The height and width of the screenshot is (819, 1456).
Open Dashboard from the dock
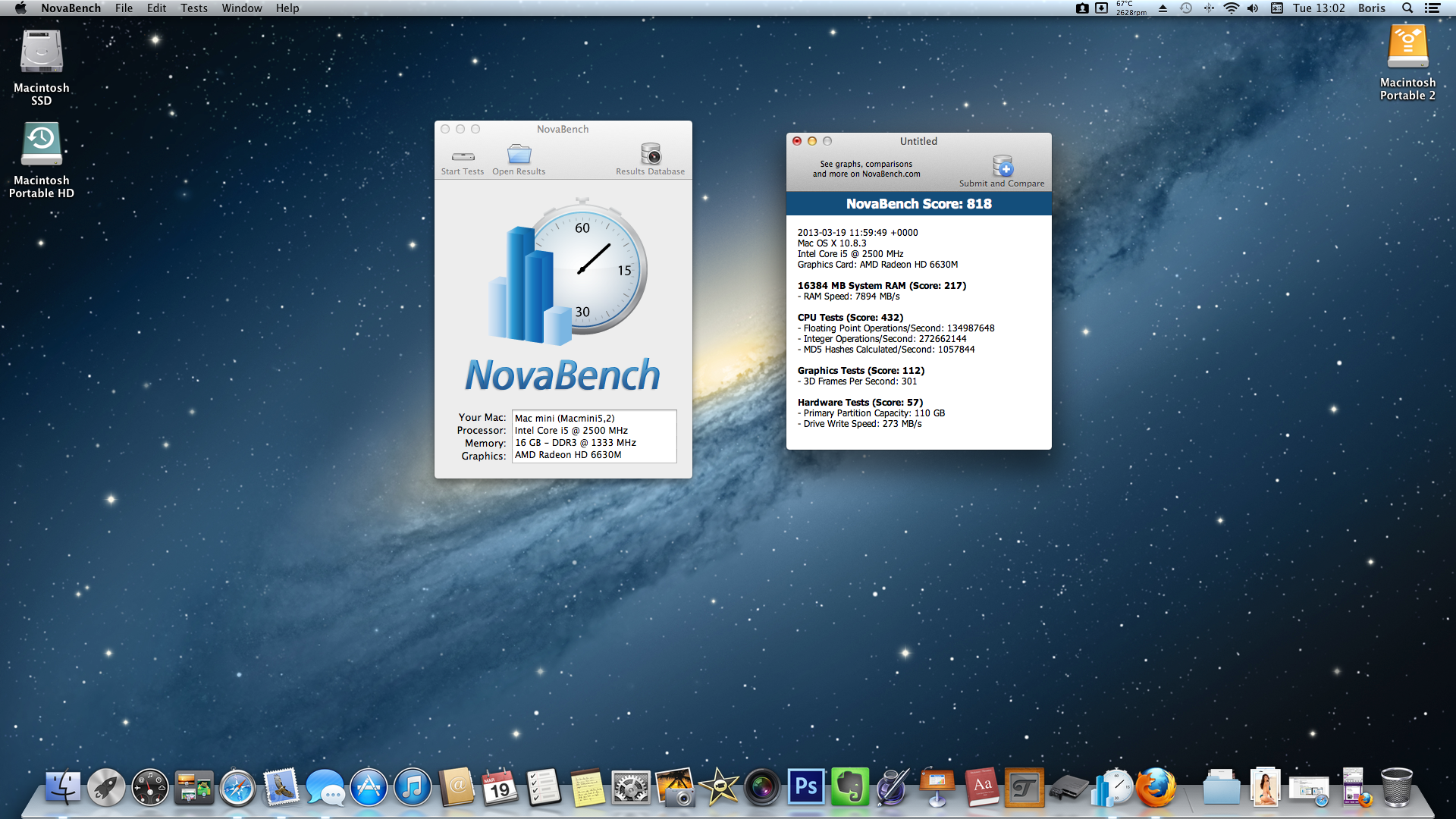pyautogui.click(x=150, y=787)
